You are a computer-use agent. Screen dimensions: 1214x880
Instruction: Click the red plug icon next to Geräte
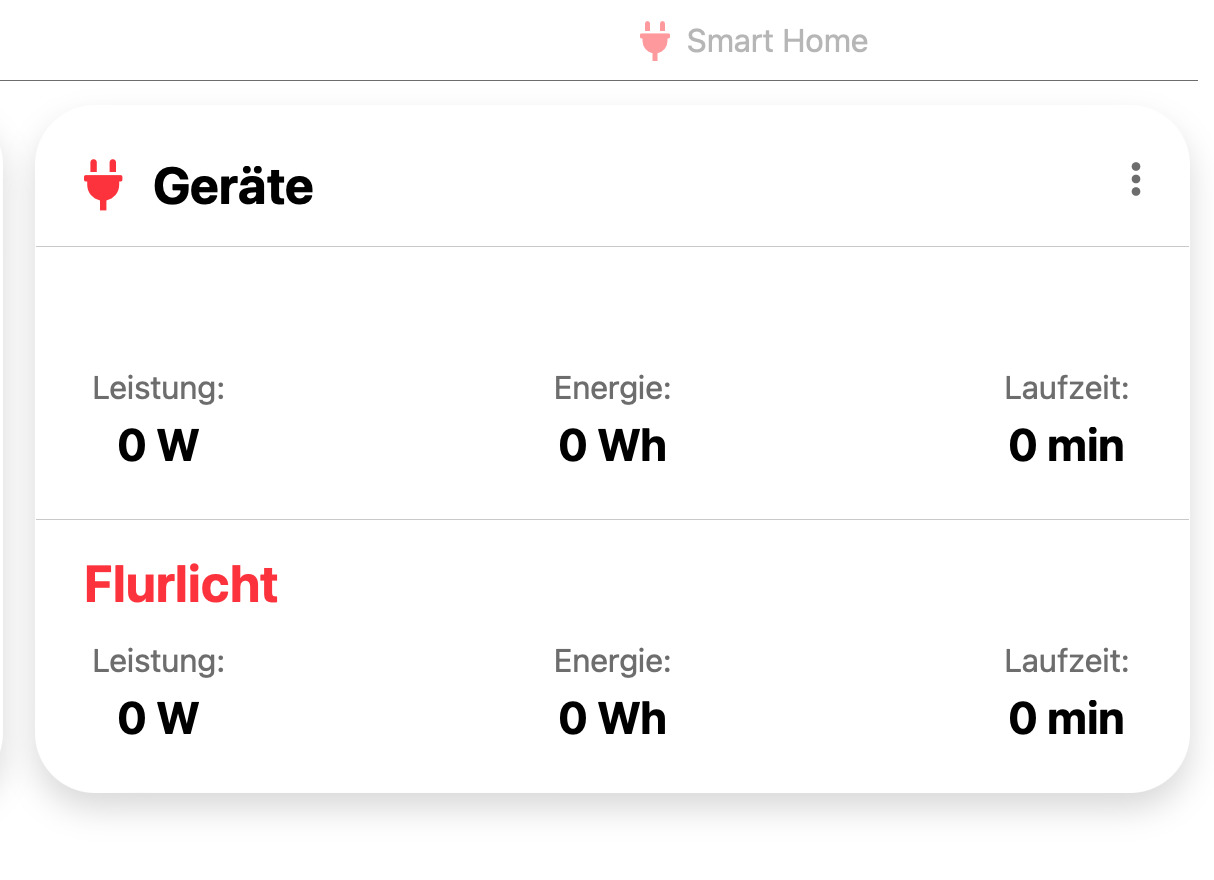click(103, 185)
